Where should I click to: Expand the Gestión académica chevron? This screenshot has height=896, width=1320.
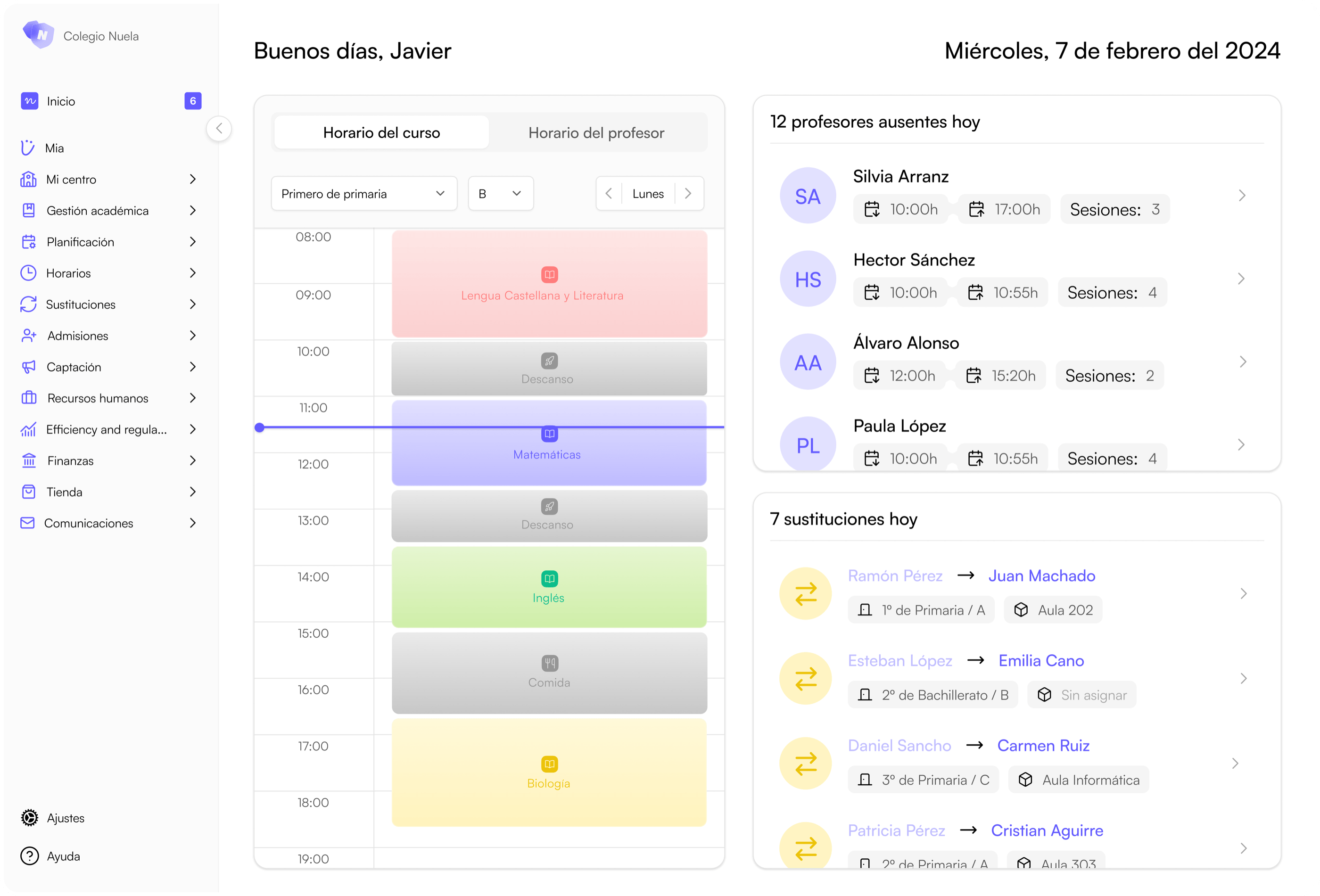point(192,211)
